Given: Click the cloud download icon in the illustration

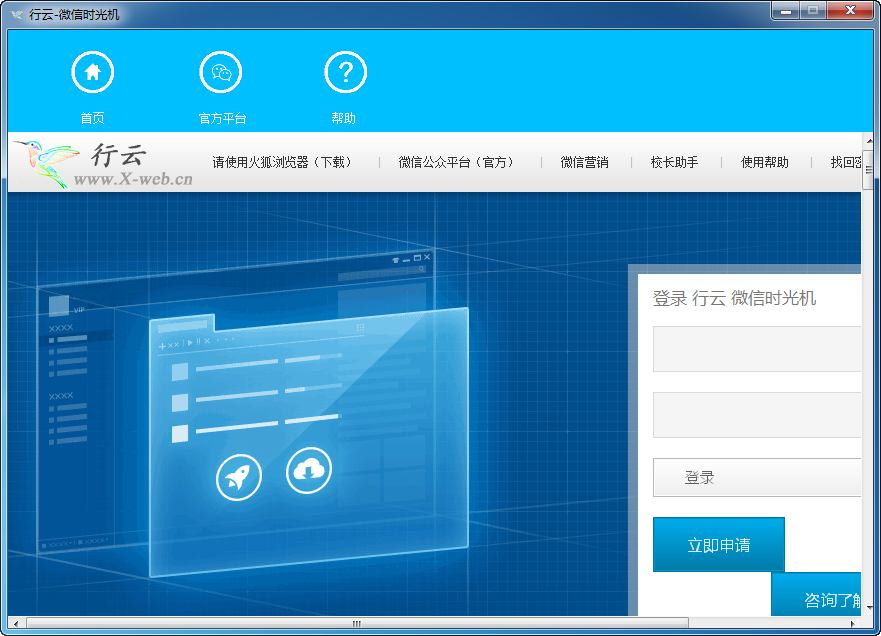Looking at the screenshot, I should click(309, 471).
